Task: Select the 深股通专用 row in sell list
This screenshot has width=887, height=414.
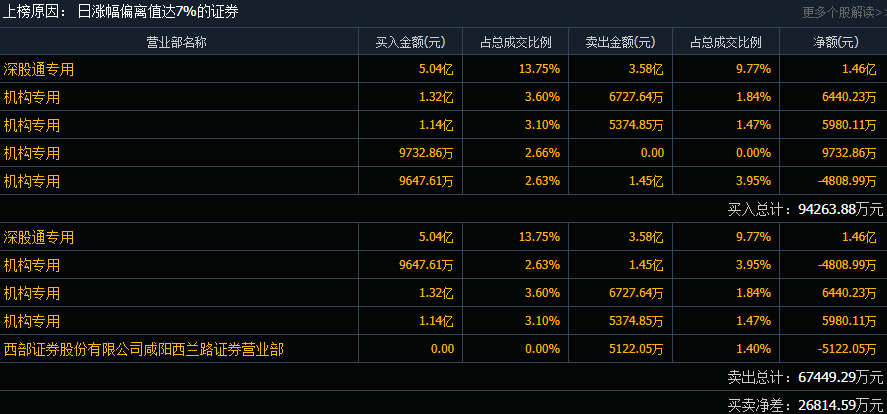Action: [444, 237]
